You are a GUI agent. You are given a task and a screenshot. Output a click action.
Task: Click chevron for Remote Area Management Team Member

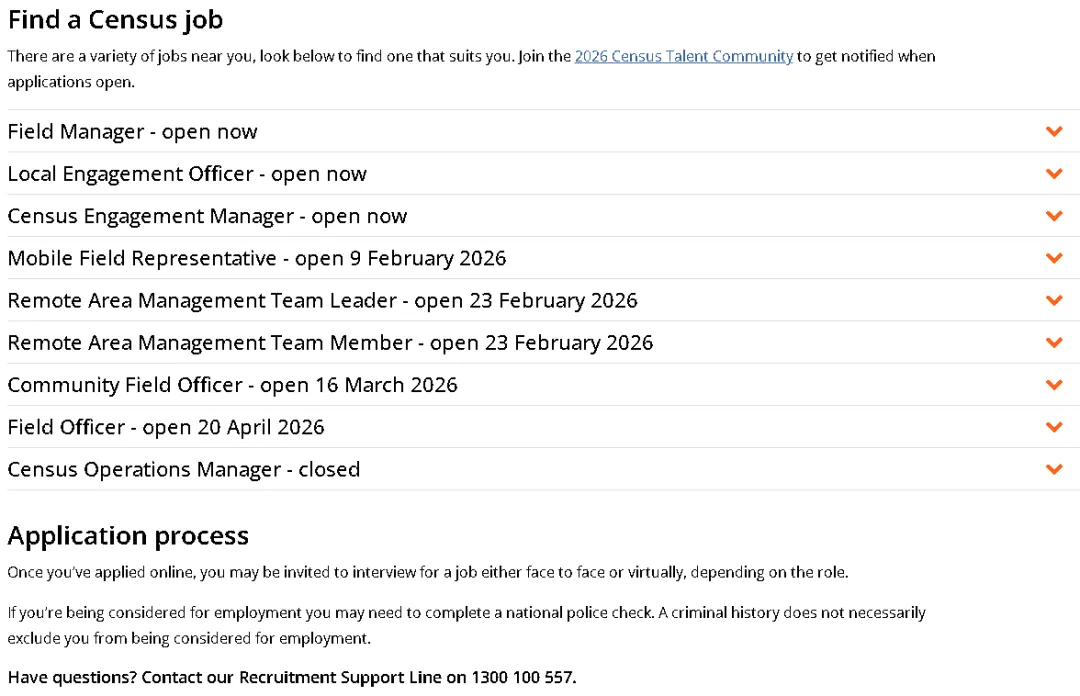[x=1054, y=342]
